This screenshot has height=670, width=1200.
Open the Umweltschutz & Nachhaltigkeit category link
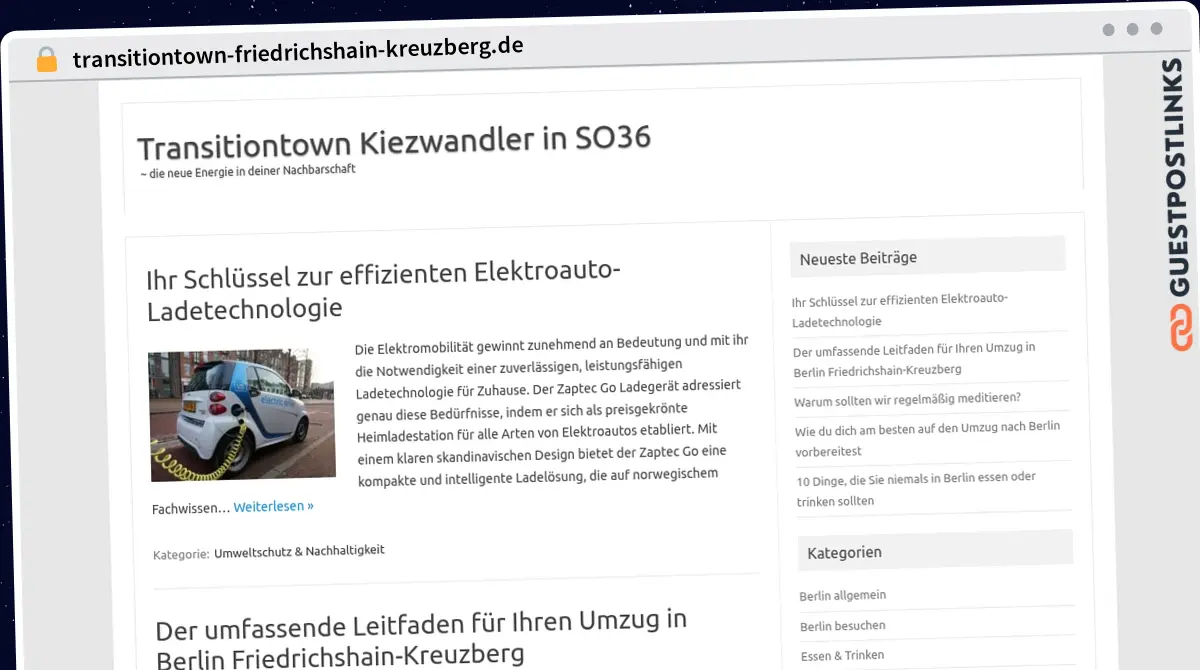click(x=299, y=550)
